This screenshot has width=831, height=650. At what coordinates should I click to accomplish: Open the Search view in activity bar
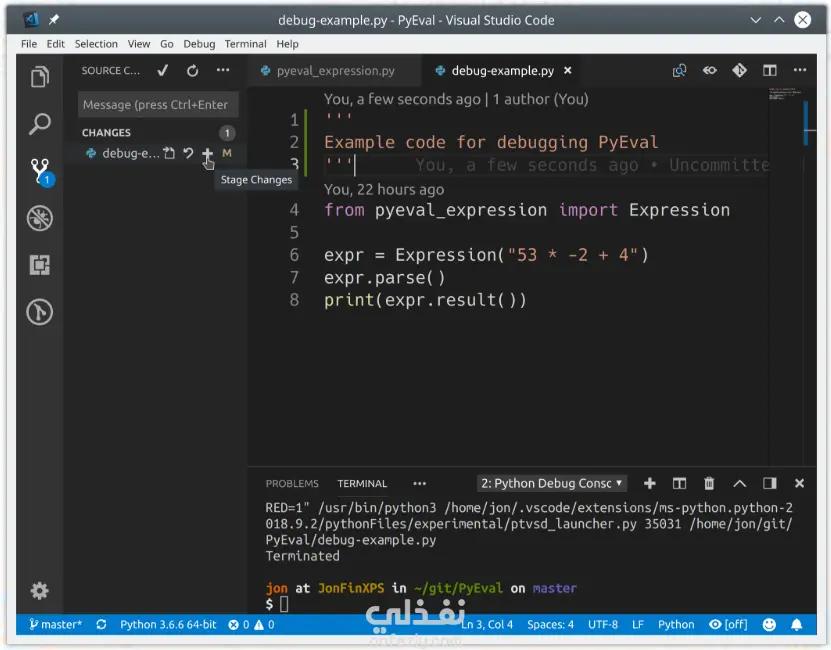(40, 124)
